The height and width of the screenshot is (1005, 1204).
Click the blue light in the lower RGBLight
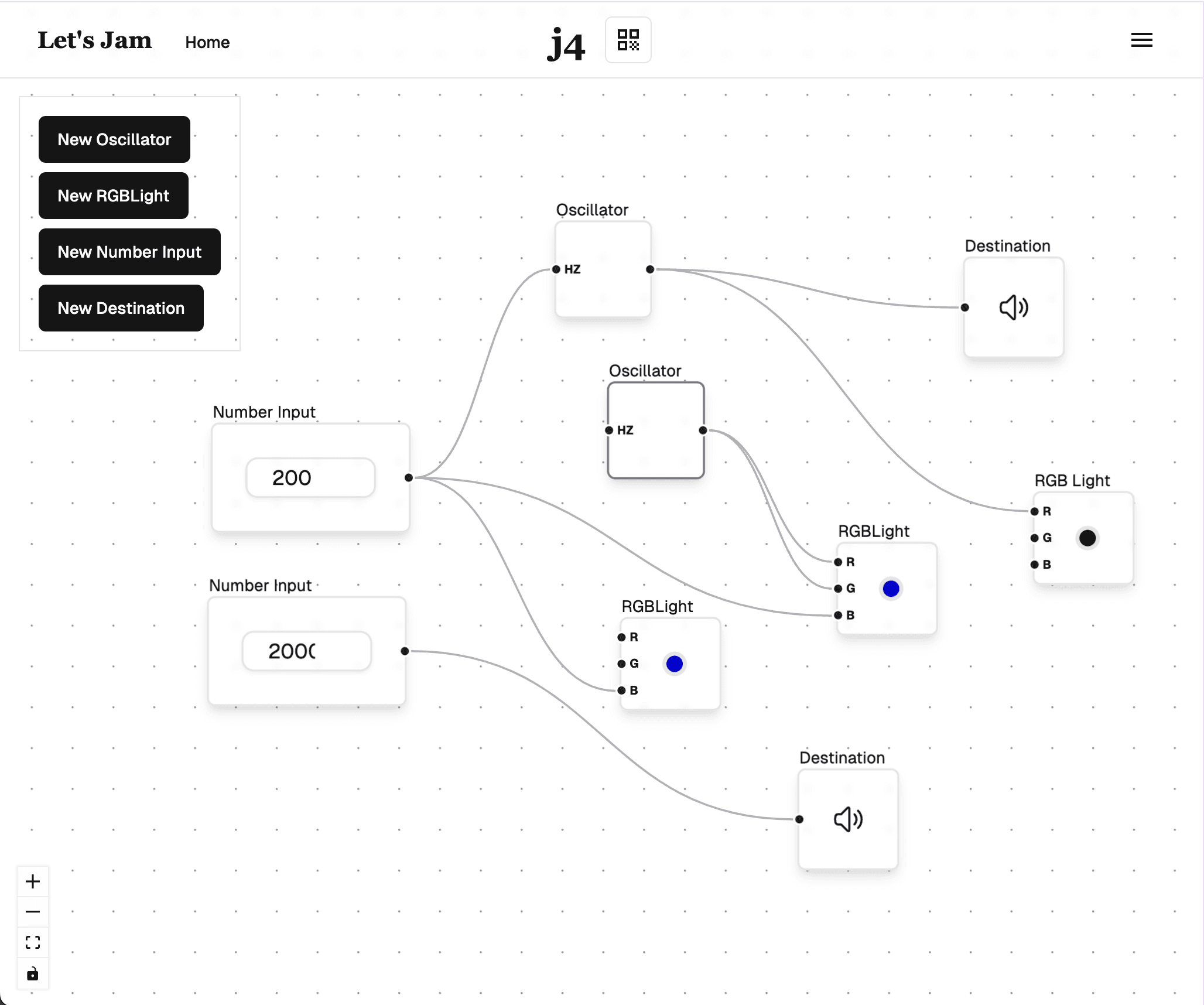pos(675,664)
